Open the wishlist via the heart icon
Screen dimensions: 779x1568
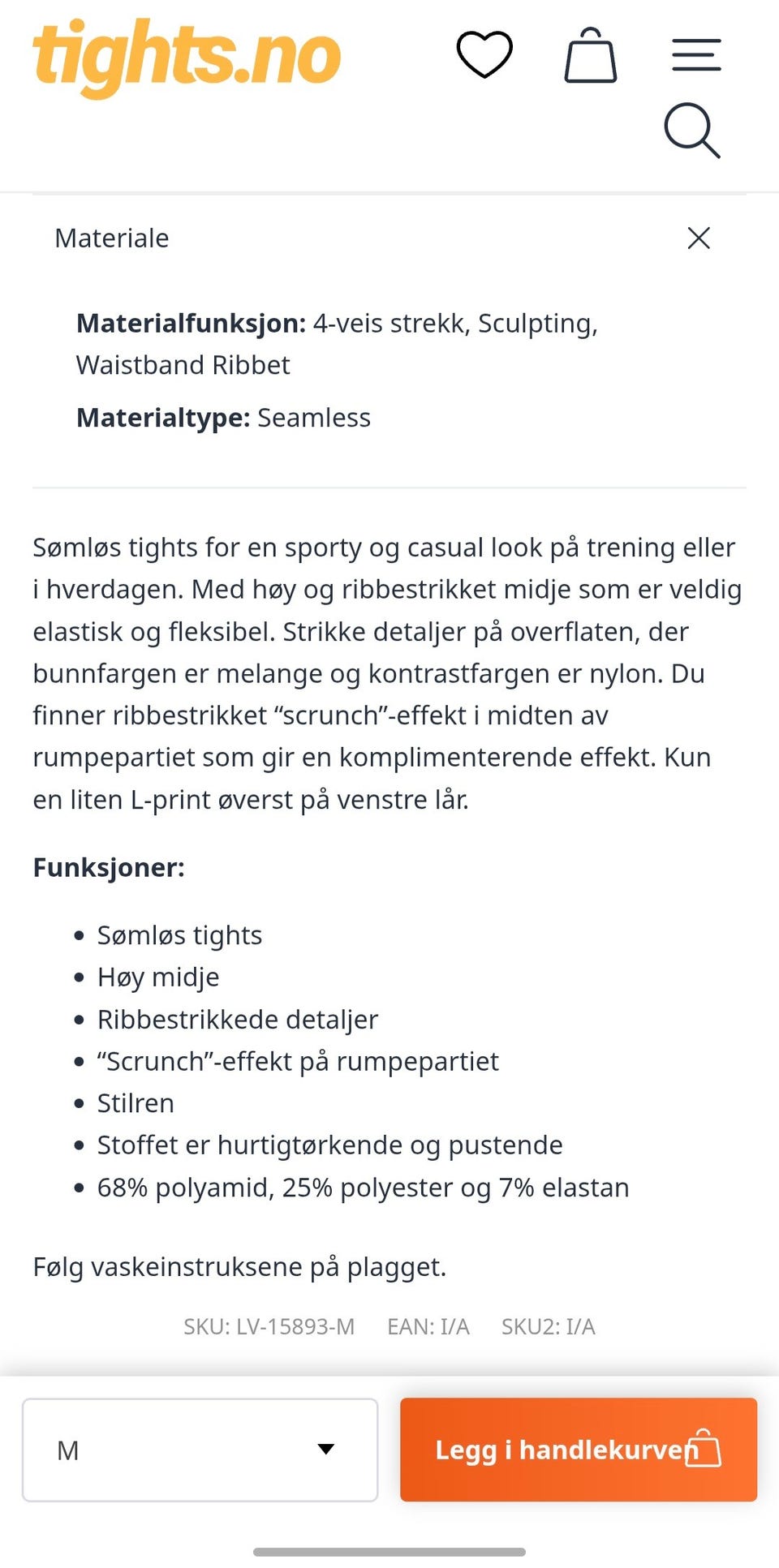(x=484, y=54)
